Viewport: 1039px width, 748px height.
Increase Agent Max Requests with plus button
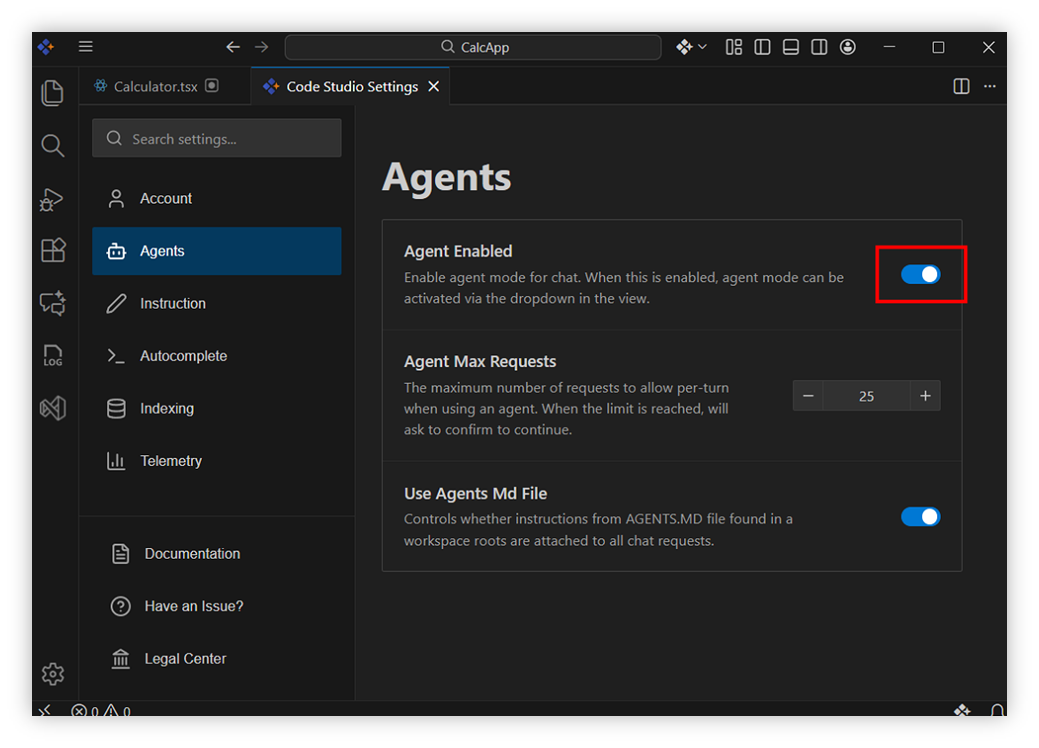pyautogui.click(x=925, y=396)
